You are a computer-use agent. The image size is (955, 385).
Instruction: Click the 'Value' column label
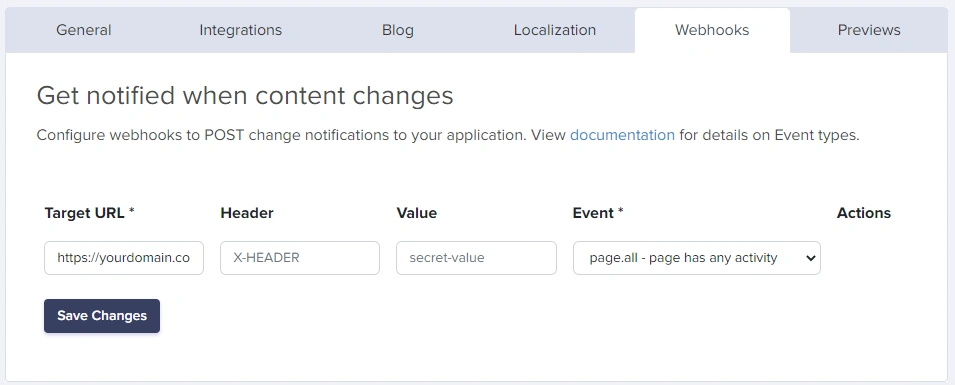(417, 213)
